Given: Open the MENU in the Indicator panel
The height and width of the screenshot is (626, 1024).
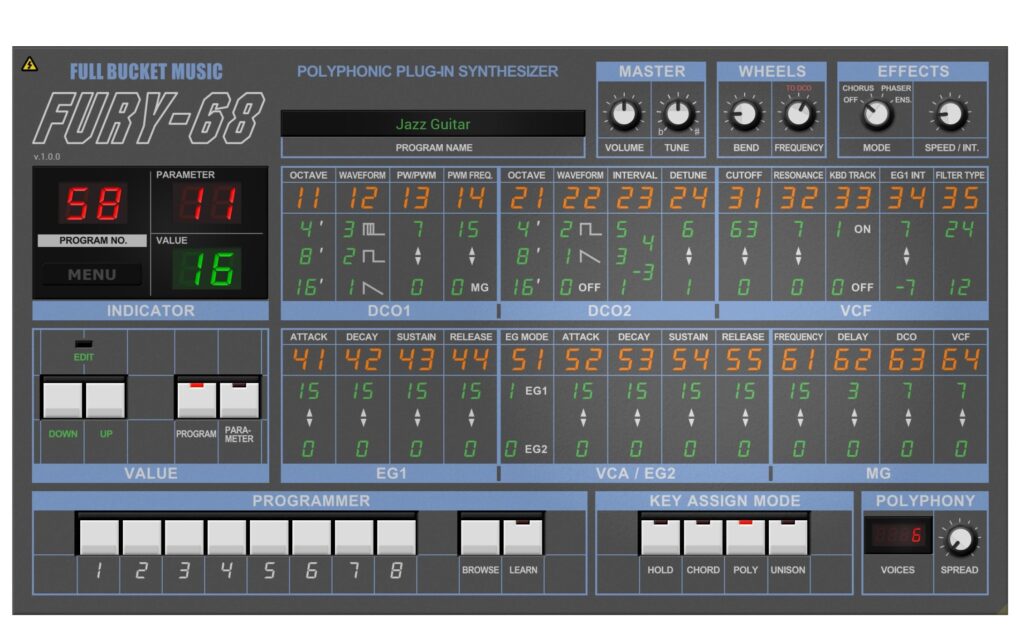Looking at the screenshot, I should [92, 274].
